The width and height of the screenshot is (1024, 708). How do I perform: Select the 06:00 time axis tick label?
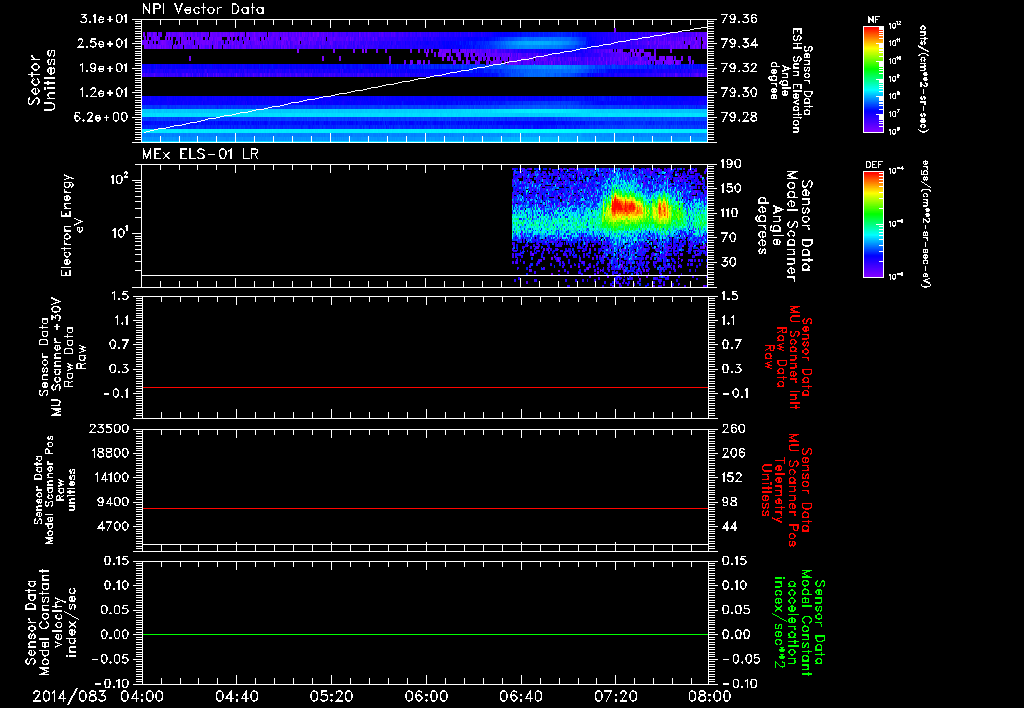(x=425, y=695)
